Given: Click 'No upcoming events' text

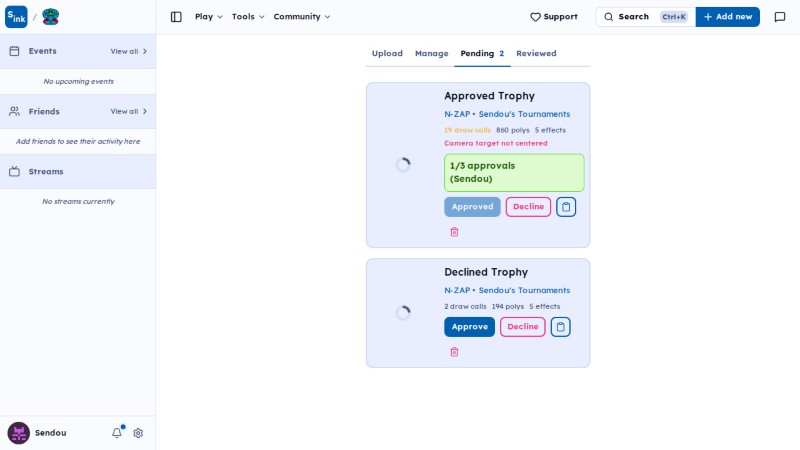Looking at the screenshot, I should pyautogui.click(x=79, y=82).
